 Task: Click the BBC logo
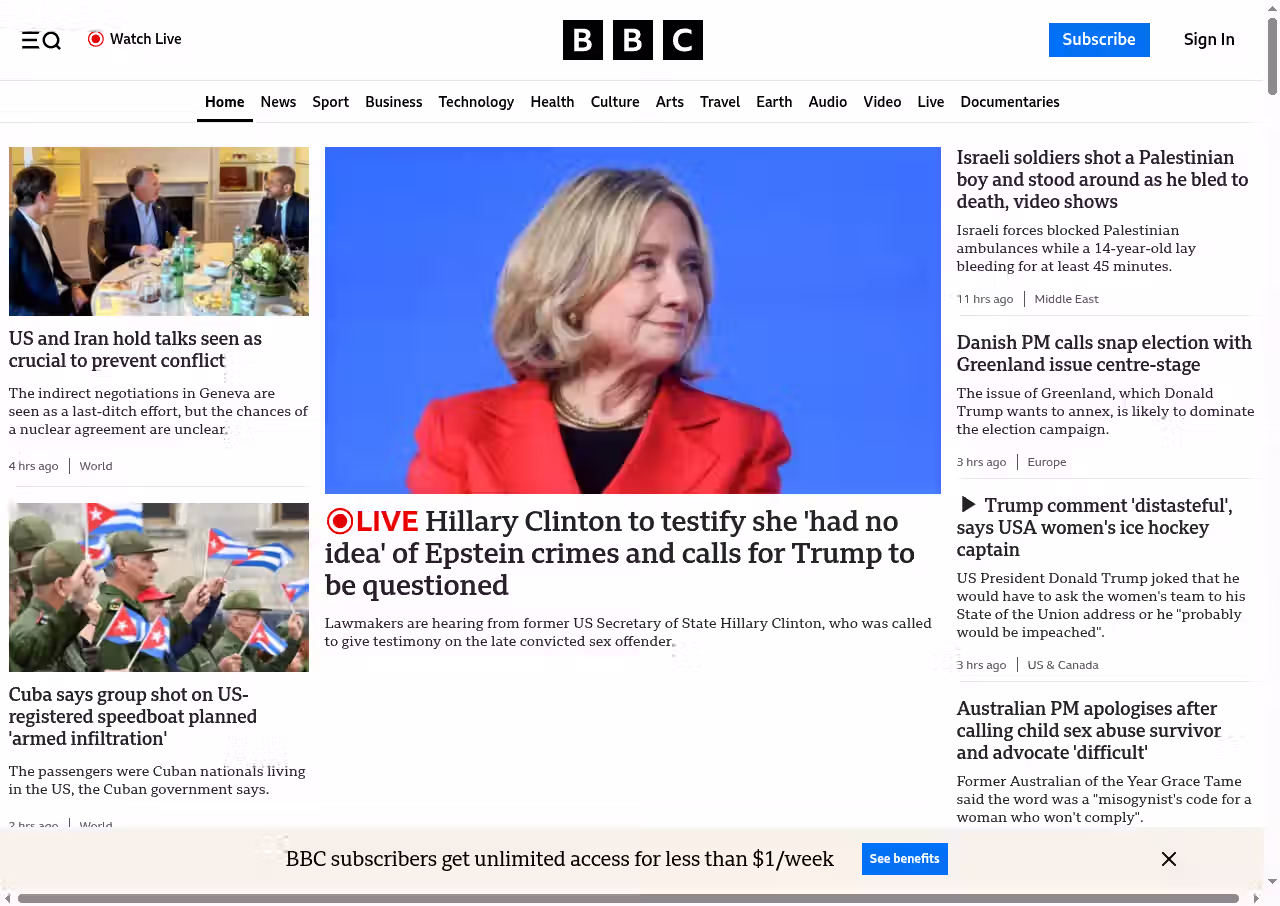(632, 40)
